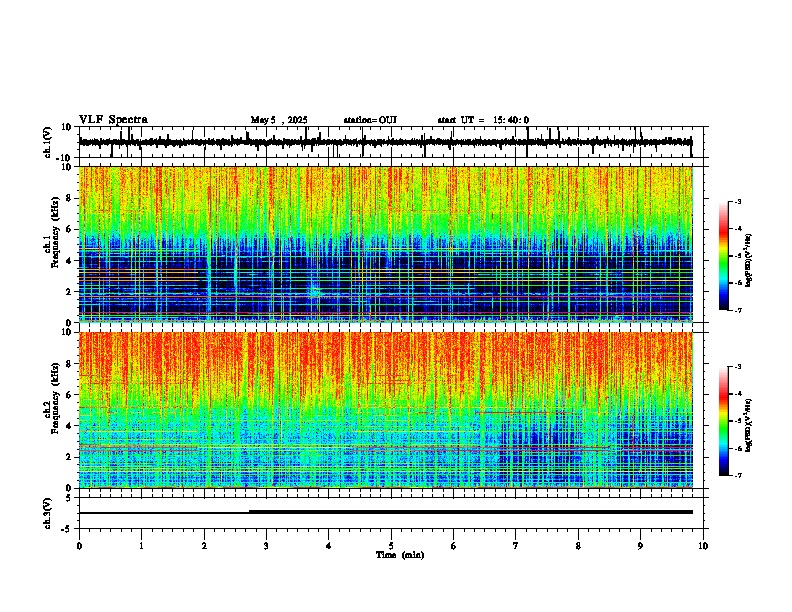This screenshot has height=612, width=792.
Task: Click time axis tick label "2"
Action: click(204, 546)
